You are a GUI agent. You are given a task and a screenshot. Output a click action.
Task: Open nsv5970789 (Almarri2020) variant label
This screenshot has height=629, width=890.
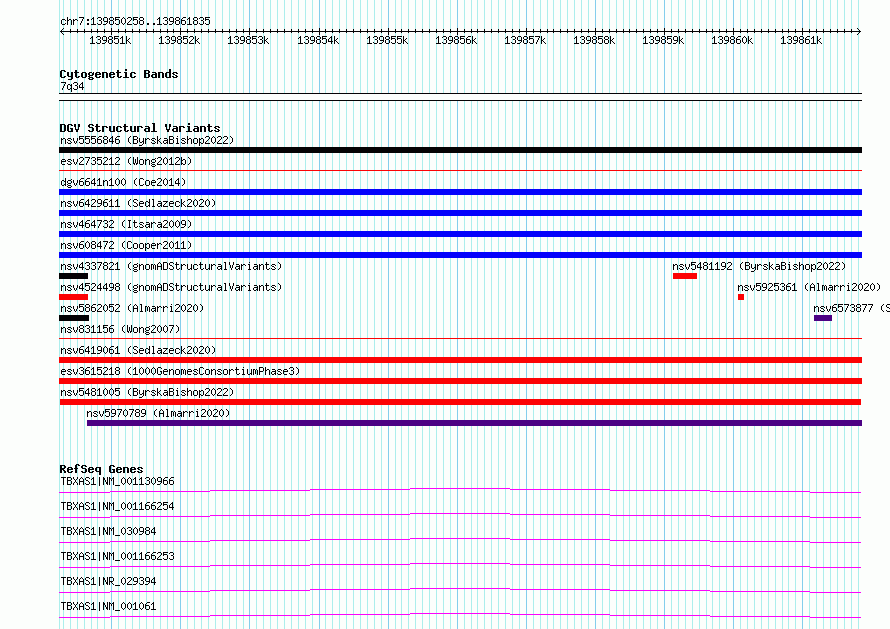[158, 413]
